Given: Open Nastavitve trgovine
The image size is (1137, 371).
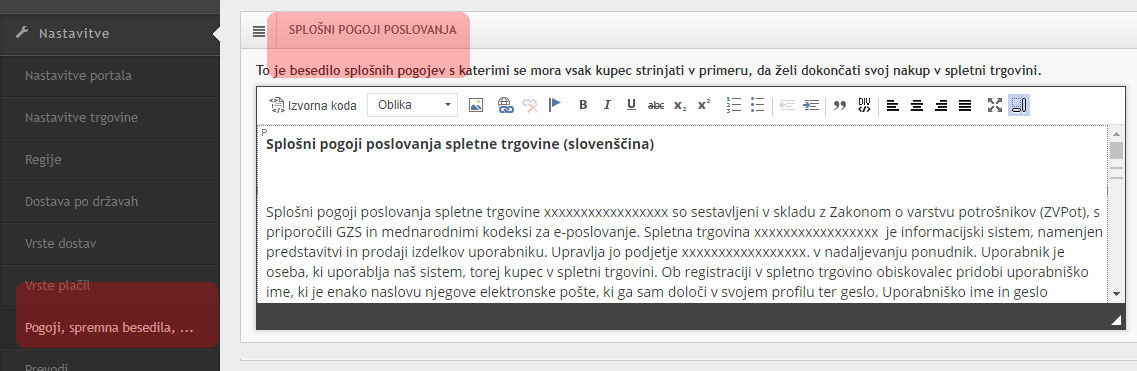Looking at the screenshot, I should point(109,117).
